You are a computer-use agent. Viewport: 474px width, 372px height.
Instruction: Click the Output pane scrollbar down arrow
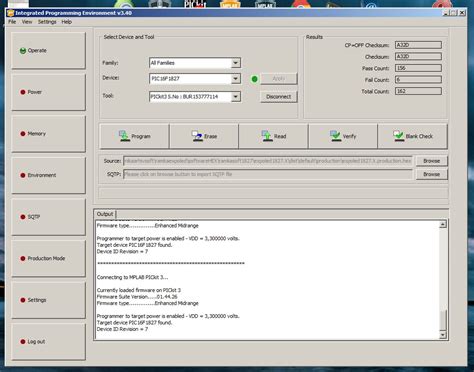click(443, 335)
